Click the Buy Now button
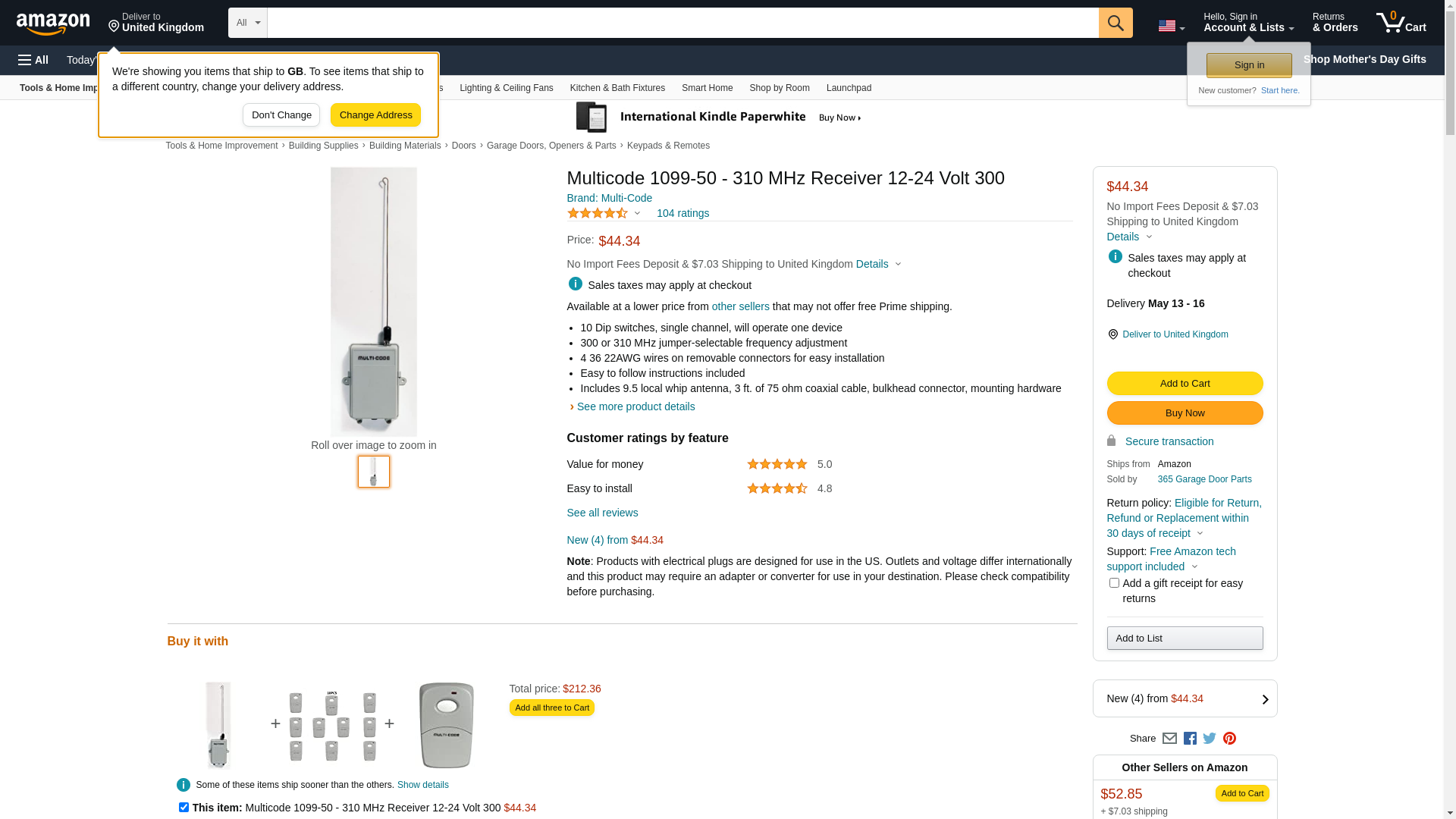The image size is (1456, 819). [1185, 413]
